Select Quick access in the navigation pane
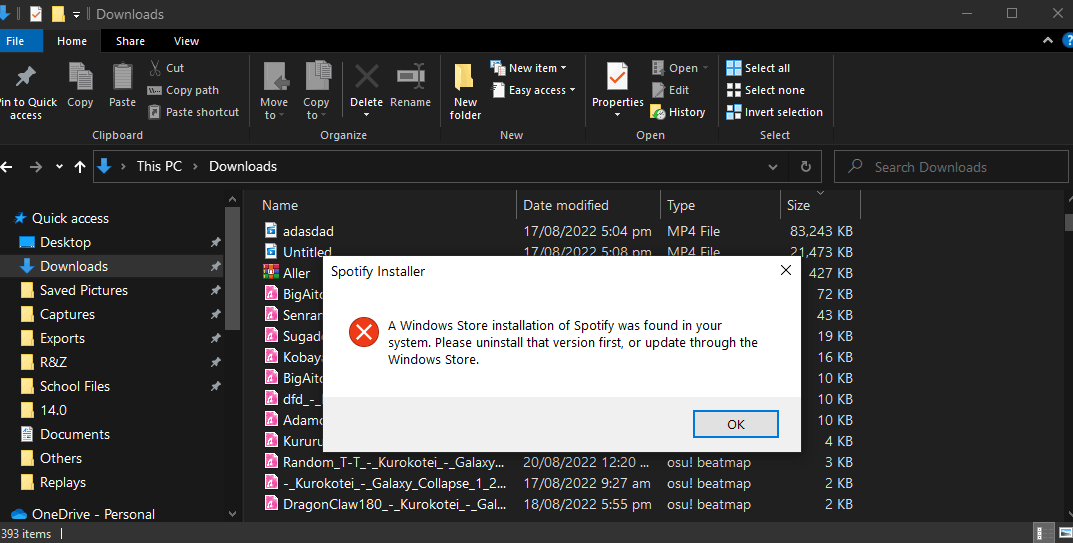Viewport: 1073px width, 543px height. click(x=70, y=218)
